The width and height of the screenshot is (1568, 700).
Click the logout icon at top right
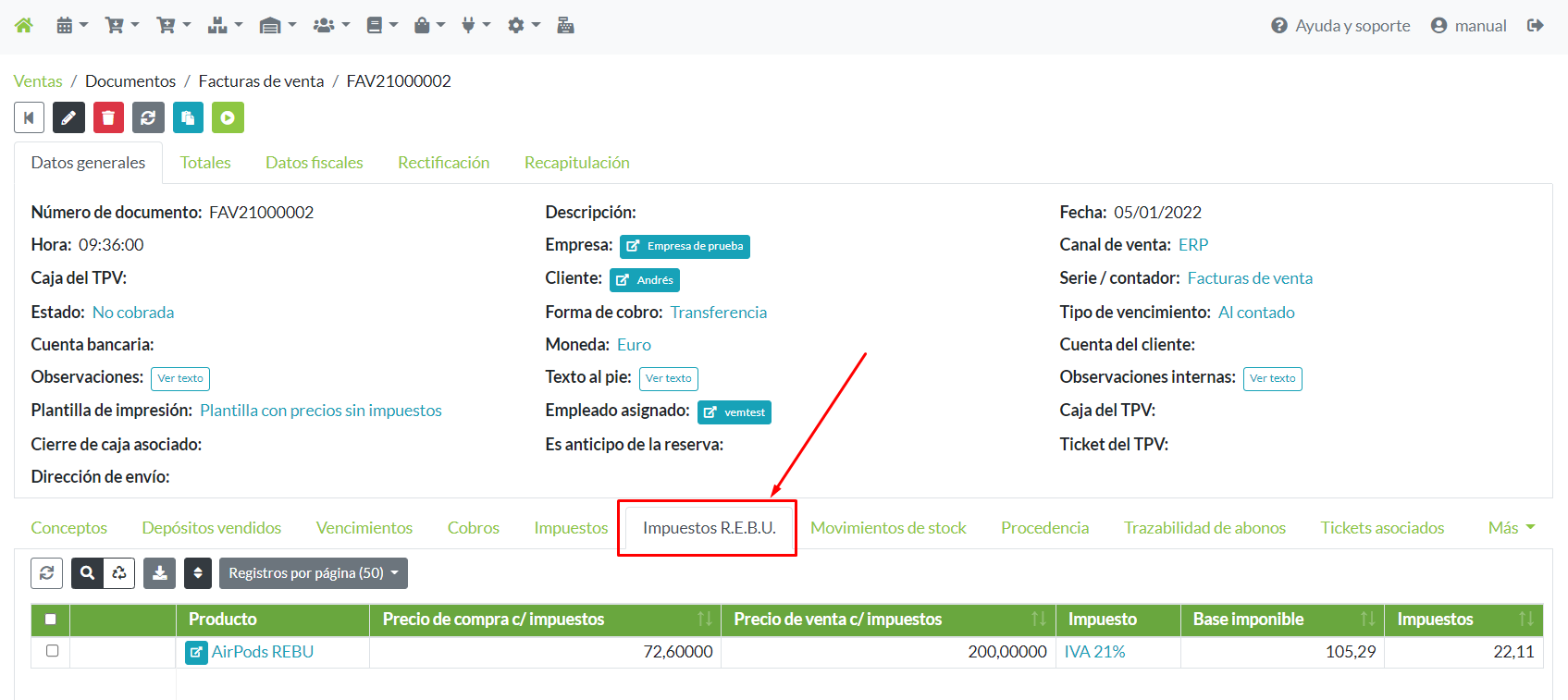[x=1536, y=26]
